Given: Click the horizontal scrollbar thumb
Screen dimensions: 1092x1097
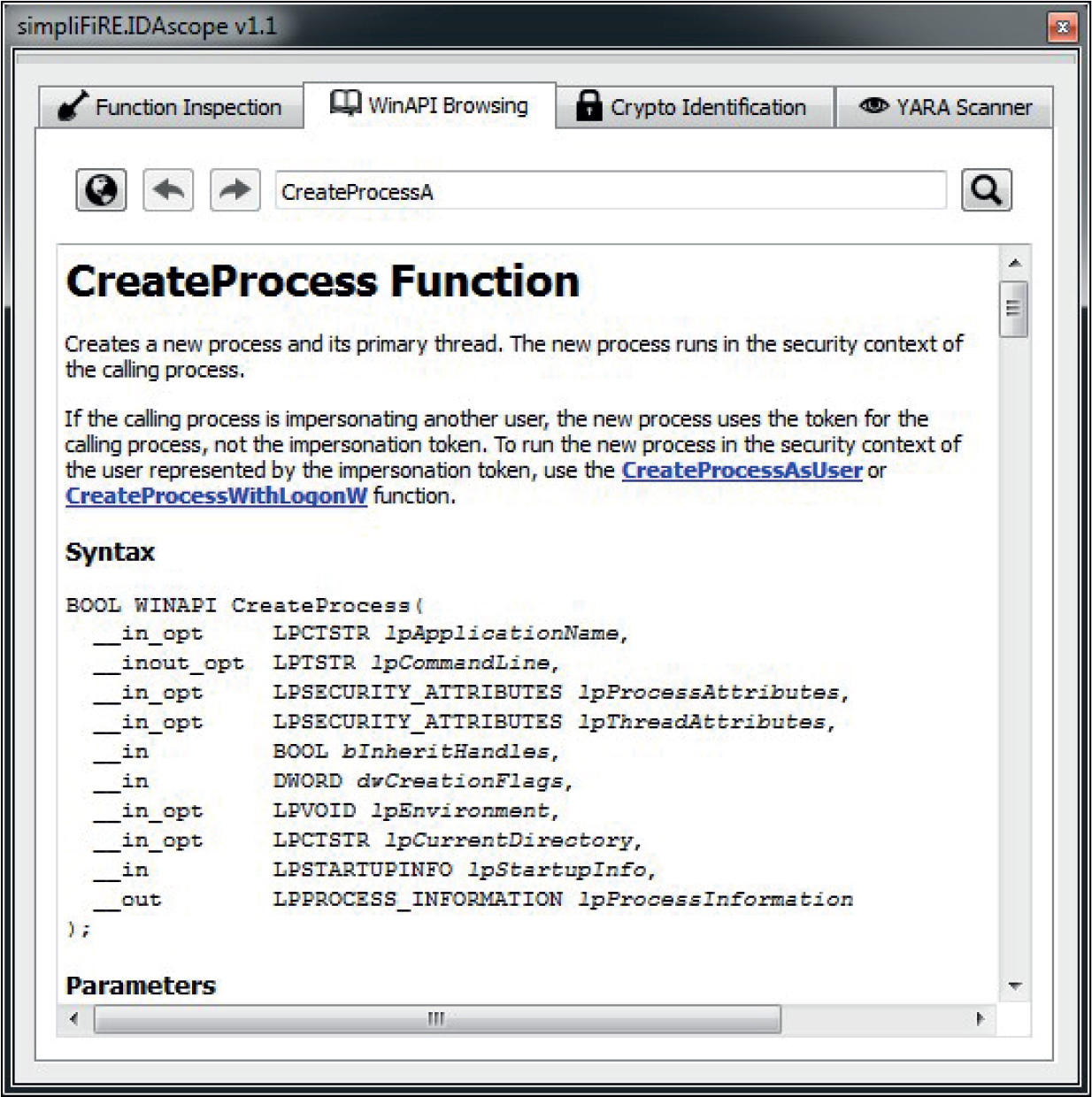Looking at the screenshot, I should 437,1018.
